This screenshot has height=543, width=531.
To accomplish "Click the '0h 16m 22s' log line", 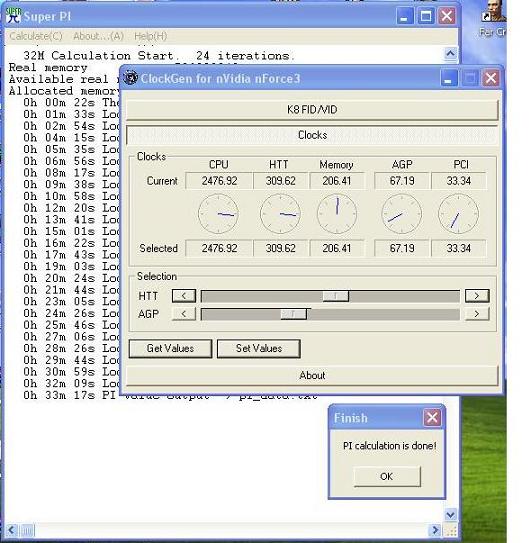I will point(71,243).
